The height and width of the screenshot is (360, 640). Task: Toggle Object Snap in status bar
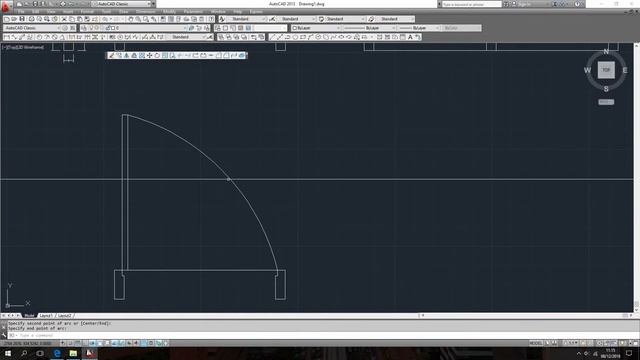pos(100,343)
